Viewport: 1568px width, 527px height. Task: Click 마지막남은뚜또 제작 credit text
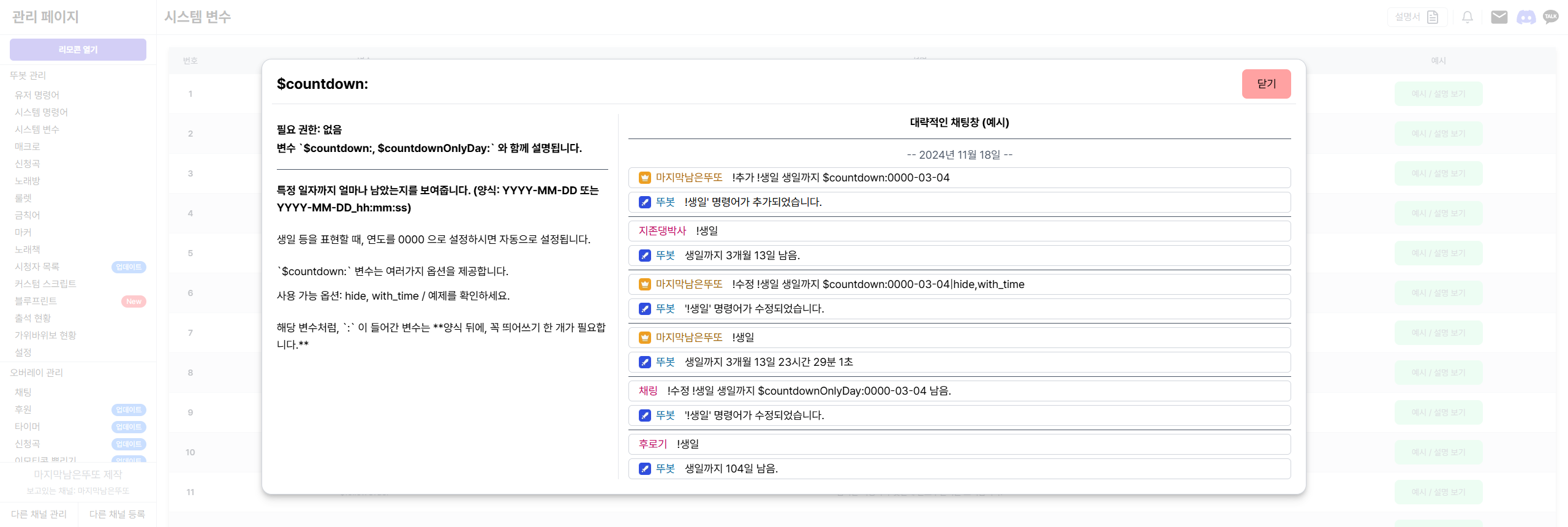click(x=78, y=475)
